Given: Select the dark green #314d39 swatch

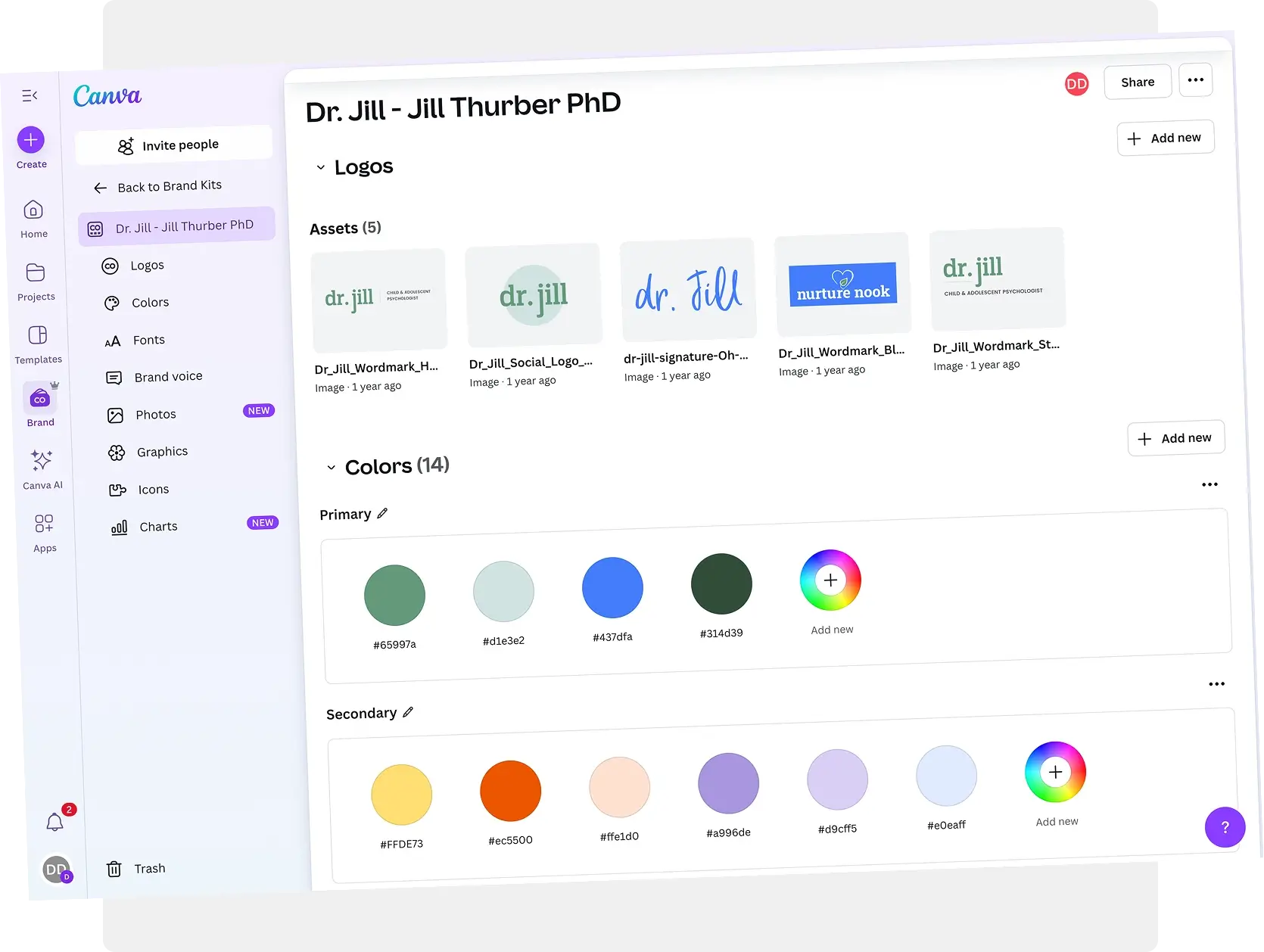Looking at the screenshot, I should click(721, 583).
